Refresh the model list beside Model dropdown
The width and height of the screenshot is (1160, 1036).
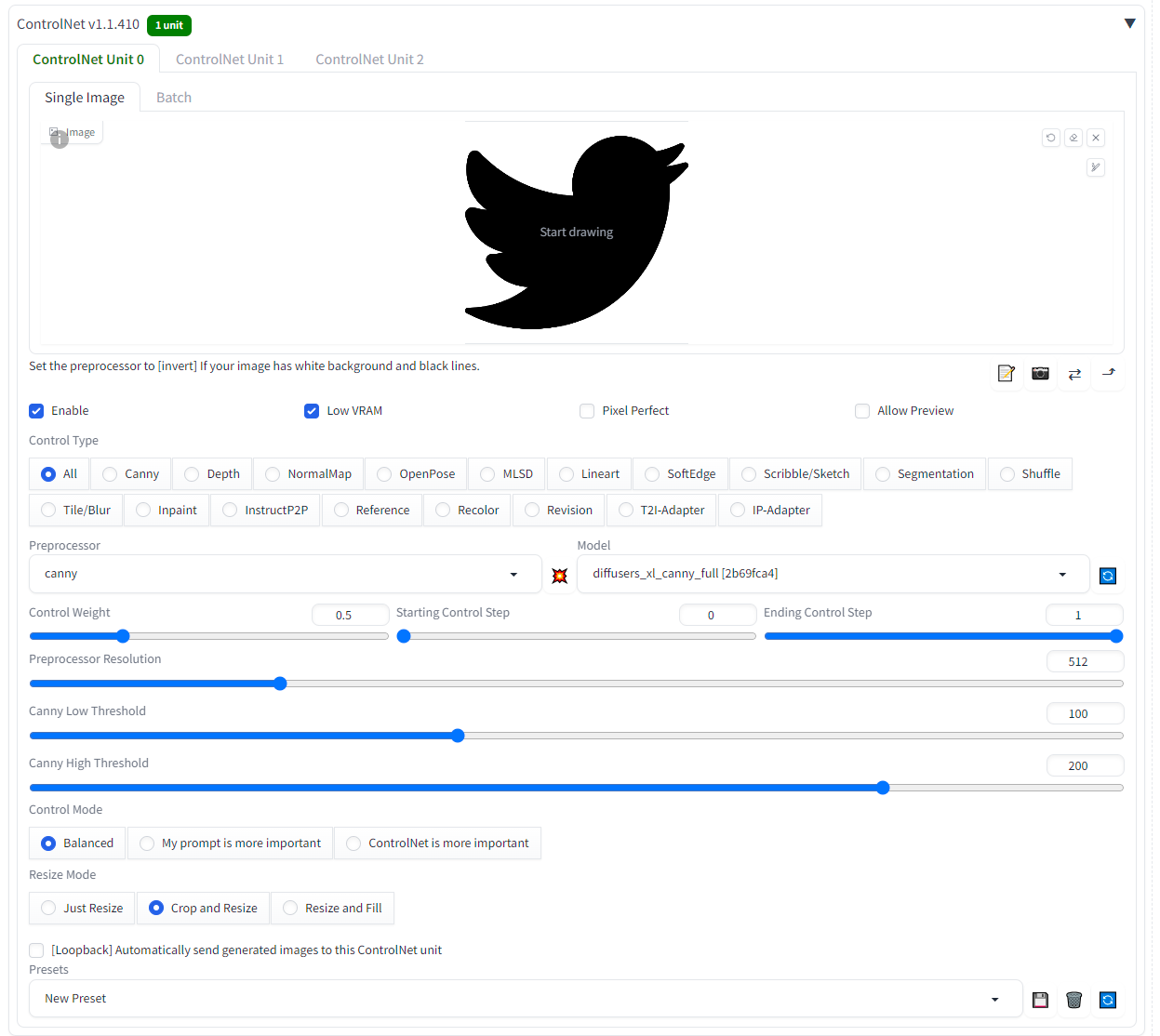click(1108, 576)
